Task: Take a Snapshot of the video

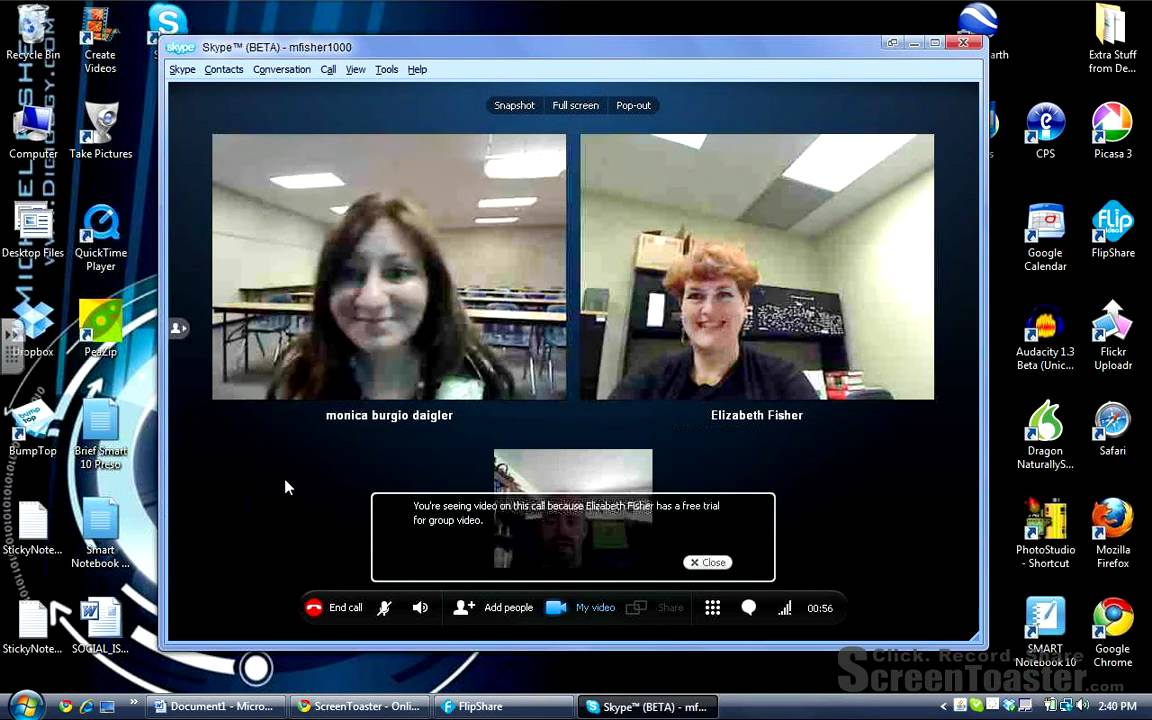Action: coord(514,105)
